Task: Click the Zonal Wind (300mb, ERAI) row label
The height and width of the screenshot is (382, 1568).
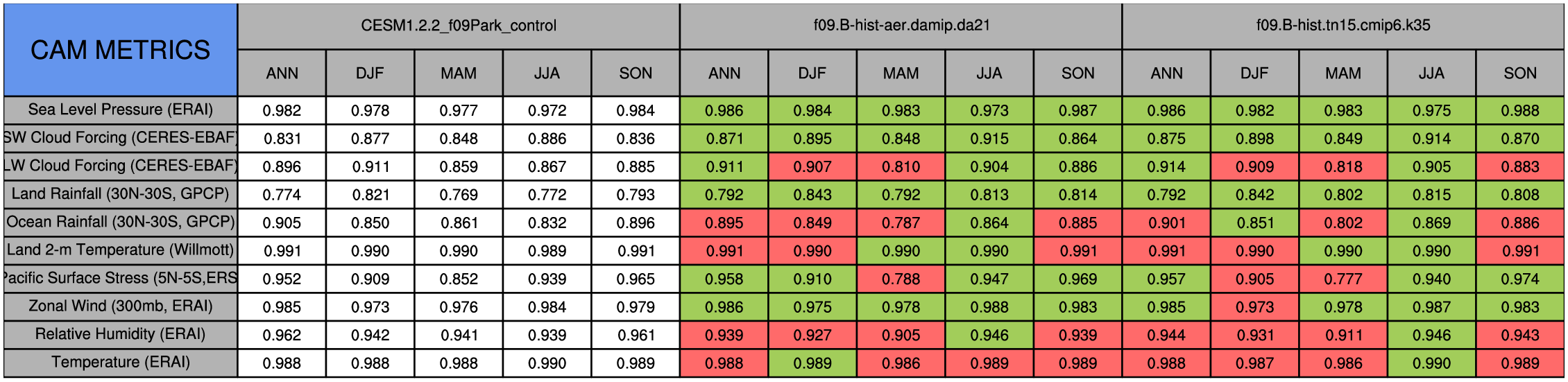Action: pos(120,306)
